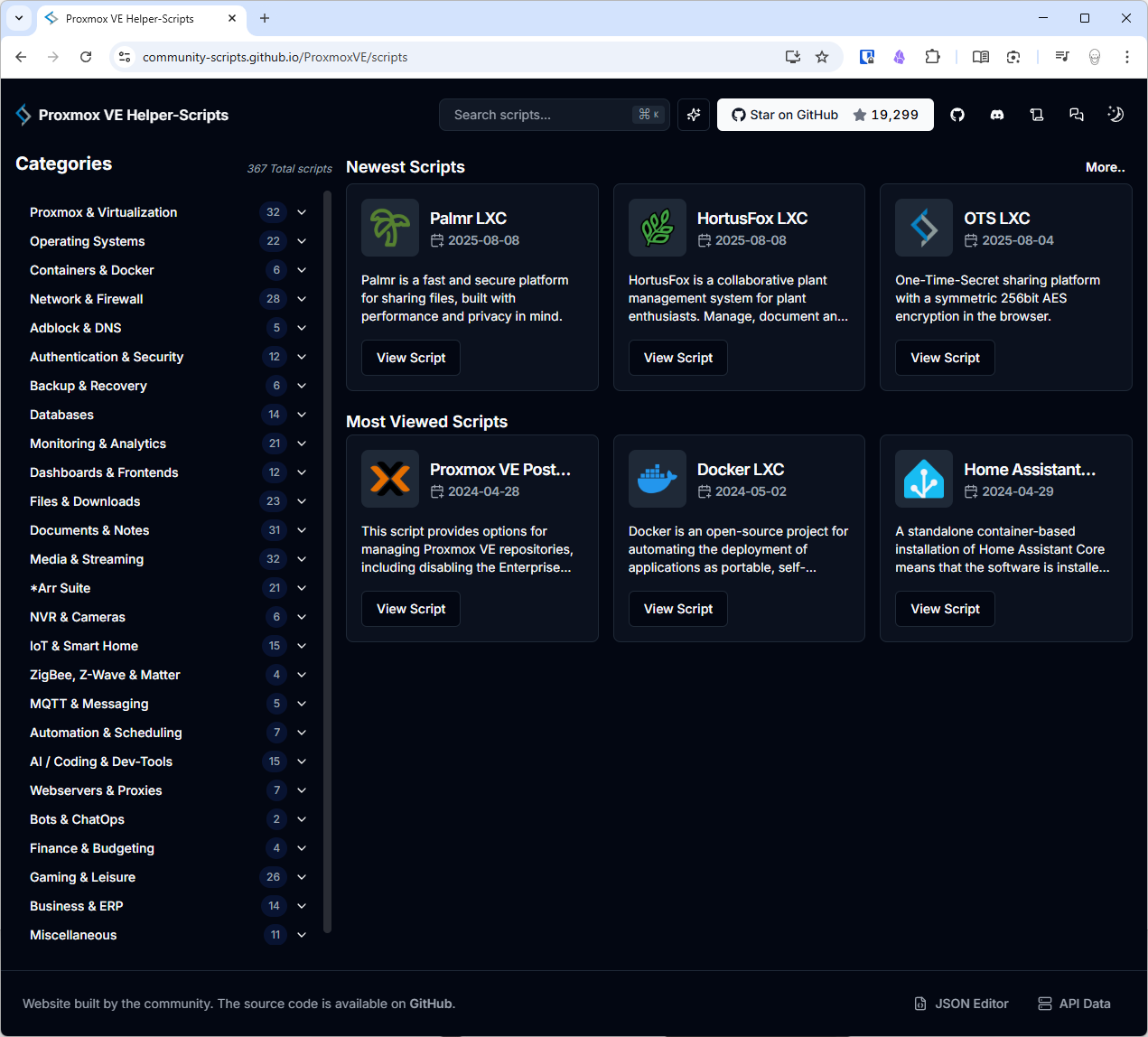
Task: Select the AI / Coding & Dev-Tools category
Action: pyautogui.click(x=101, y=761)
